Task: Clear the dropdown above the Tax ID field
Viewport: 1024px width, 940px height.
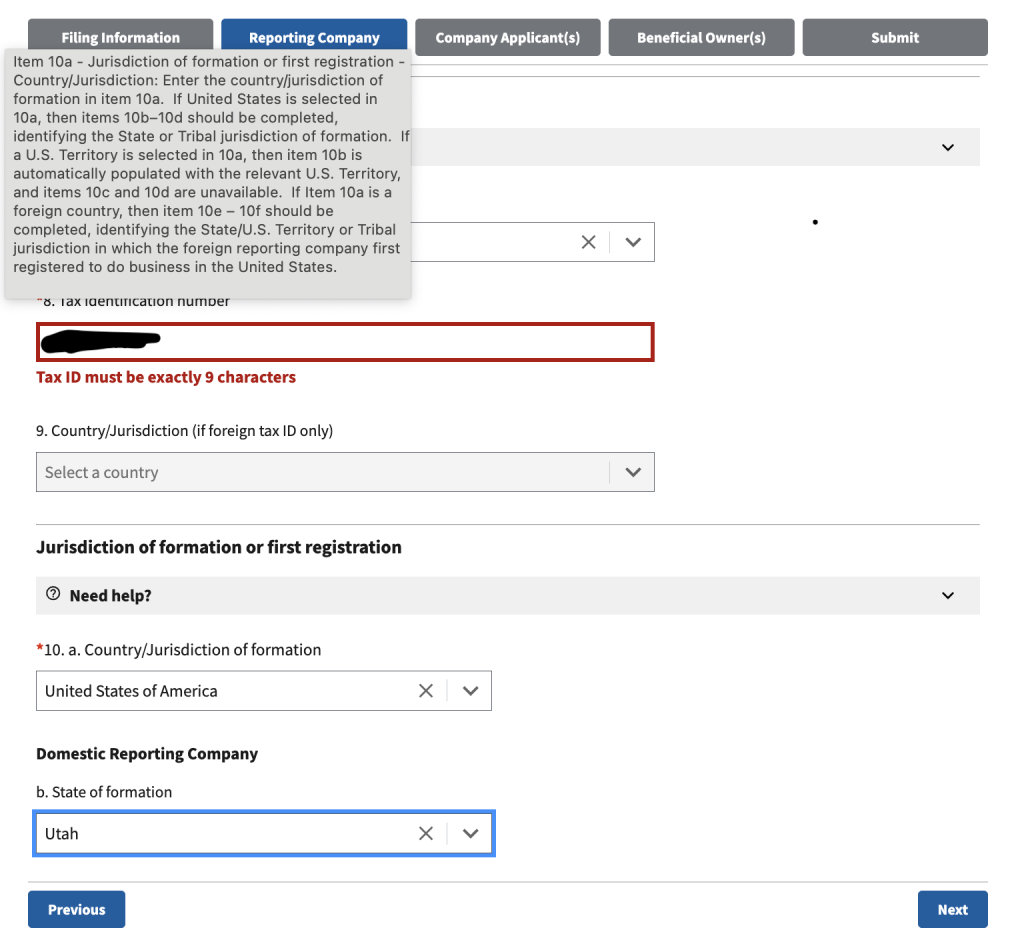Action: click(x=588, y=243)
